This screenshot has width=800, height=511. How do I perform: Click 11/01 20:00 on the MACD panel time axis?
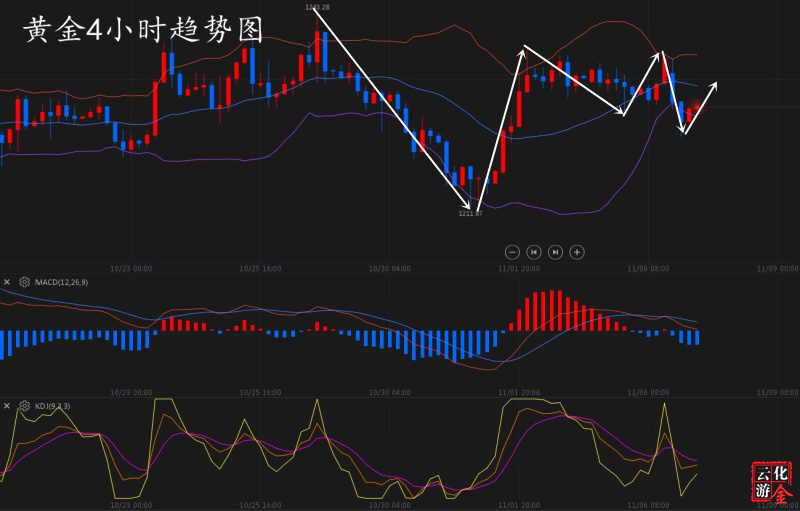[x=519, y=392]
